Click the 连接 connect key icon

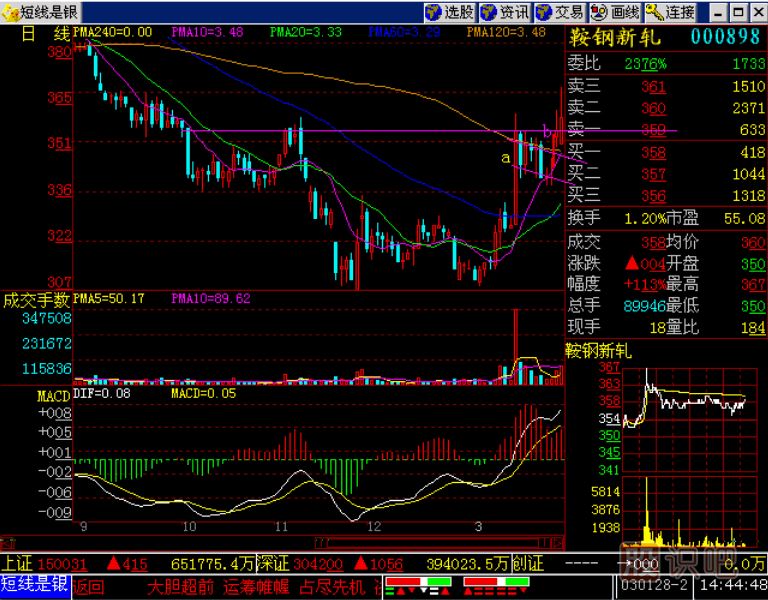670,12
